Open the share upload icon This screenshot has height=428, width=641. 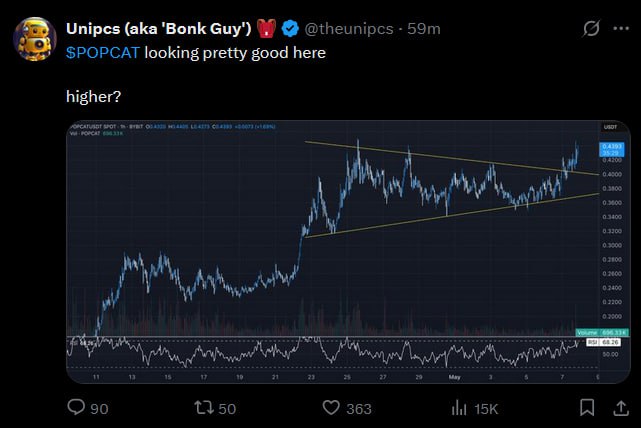pos(621,408)
